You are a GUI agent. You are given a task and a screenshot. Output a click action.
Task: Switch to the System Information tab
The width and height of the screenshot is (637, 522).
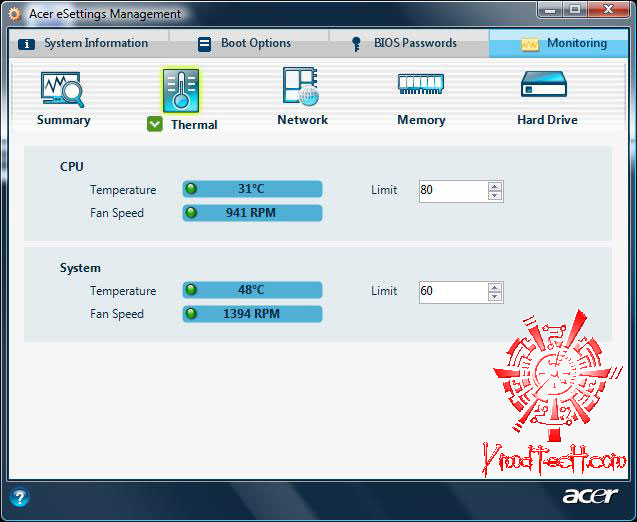(x=89, y=43)
